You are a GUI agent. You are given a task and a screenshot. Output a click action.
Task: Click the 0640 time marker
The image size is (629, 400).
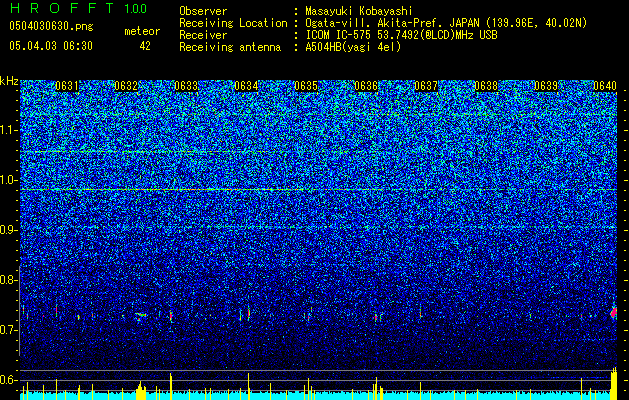[x=605, y=86]
